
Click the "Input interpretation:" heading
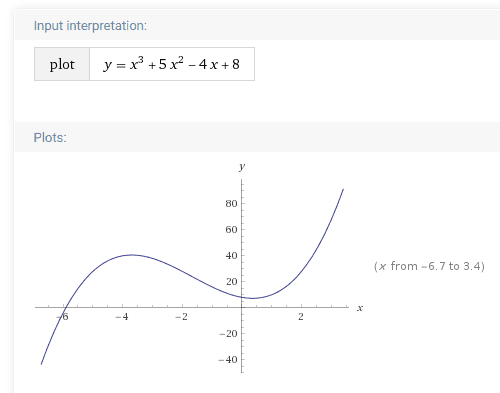90,26
